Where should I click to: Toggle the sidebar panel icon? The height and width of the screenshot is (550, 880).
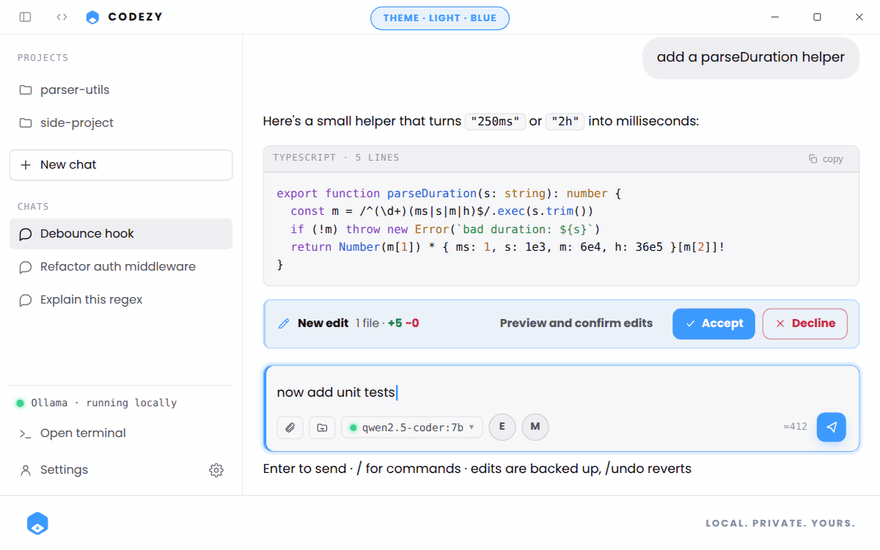coord(25,17)
